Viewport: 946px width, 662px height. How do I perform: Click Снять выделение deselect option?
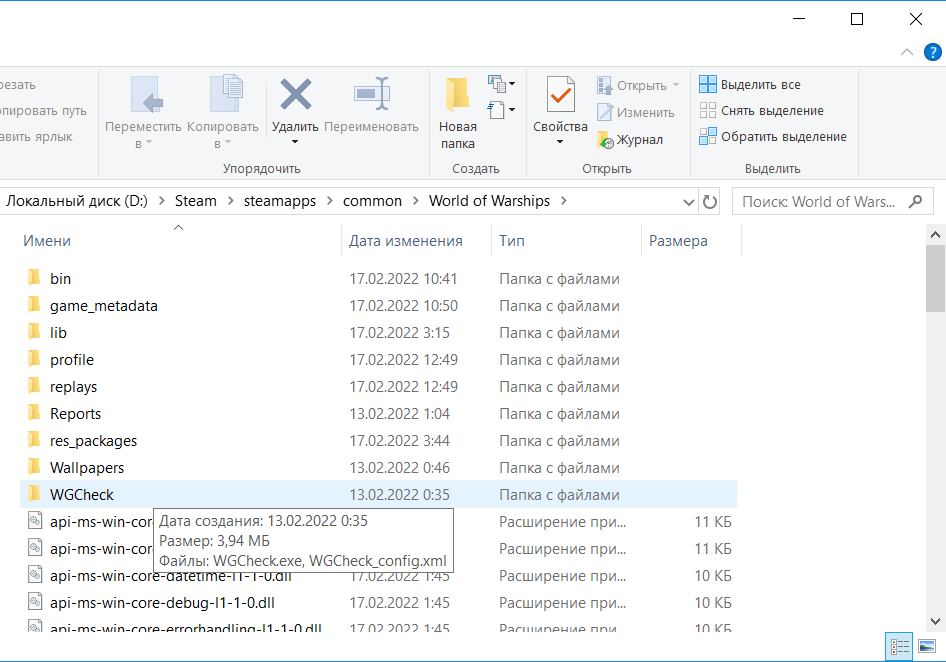(x=761, y=110)
